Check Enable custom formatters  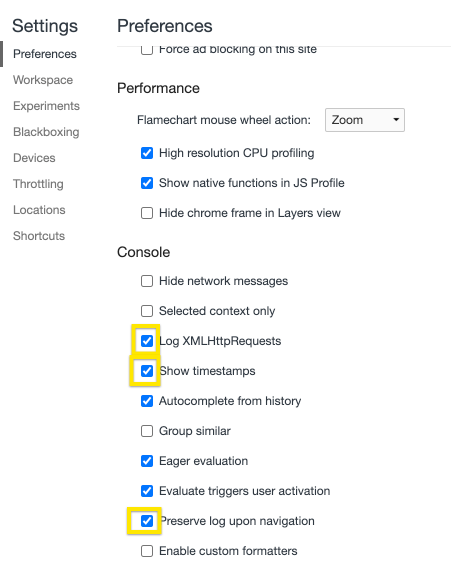[147, 551]
